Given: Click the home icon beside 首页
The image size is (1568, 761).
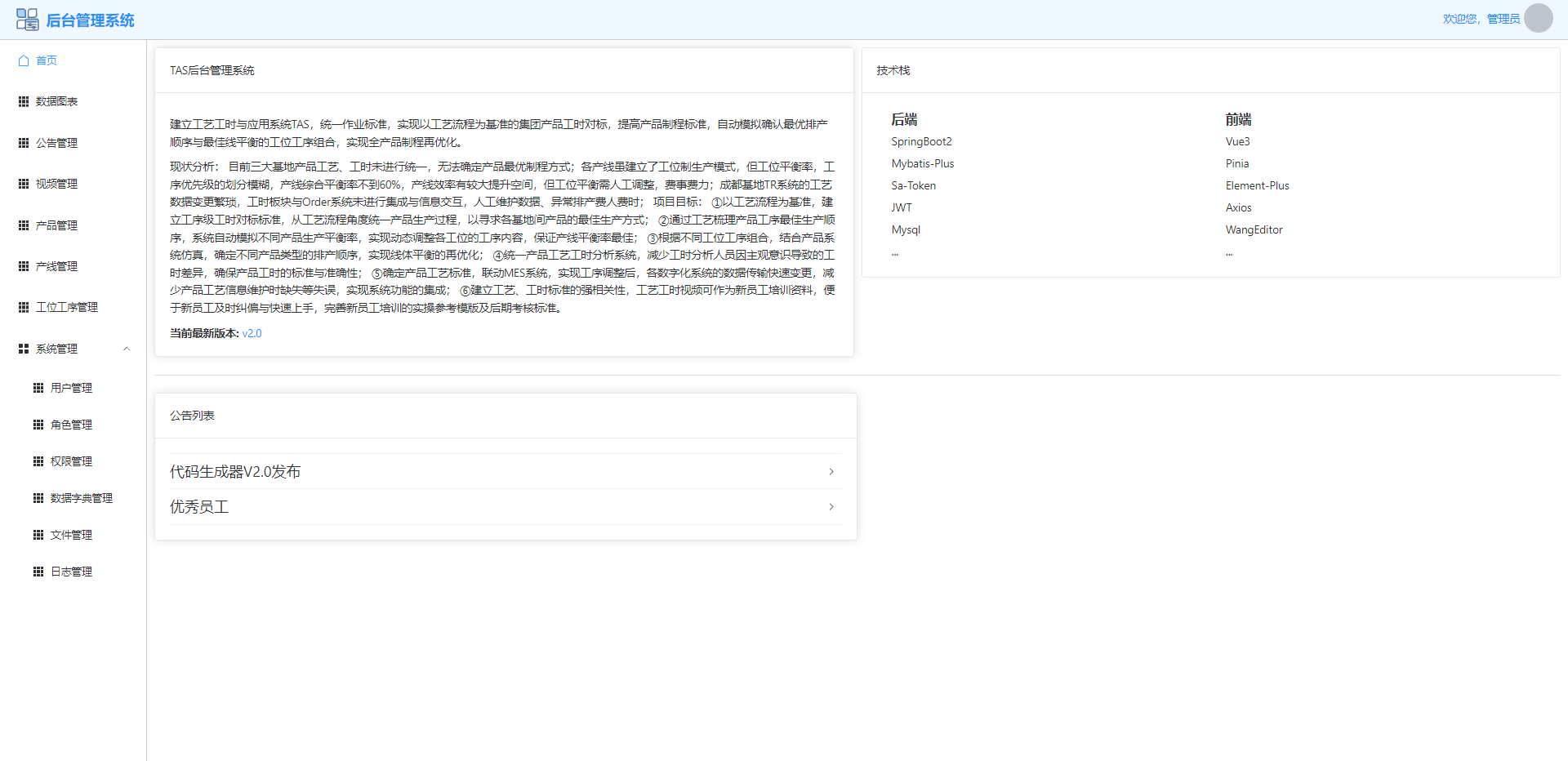Looking at the screenshot, I should 24,60.
